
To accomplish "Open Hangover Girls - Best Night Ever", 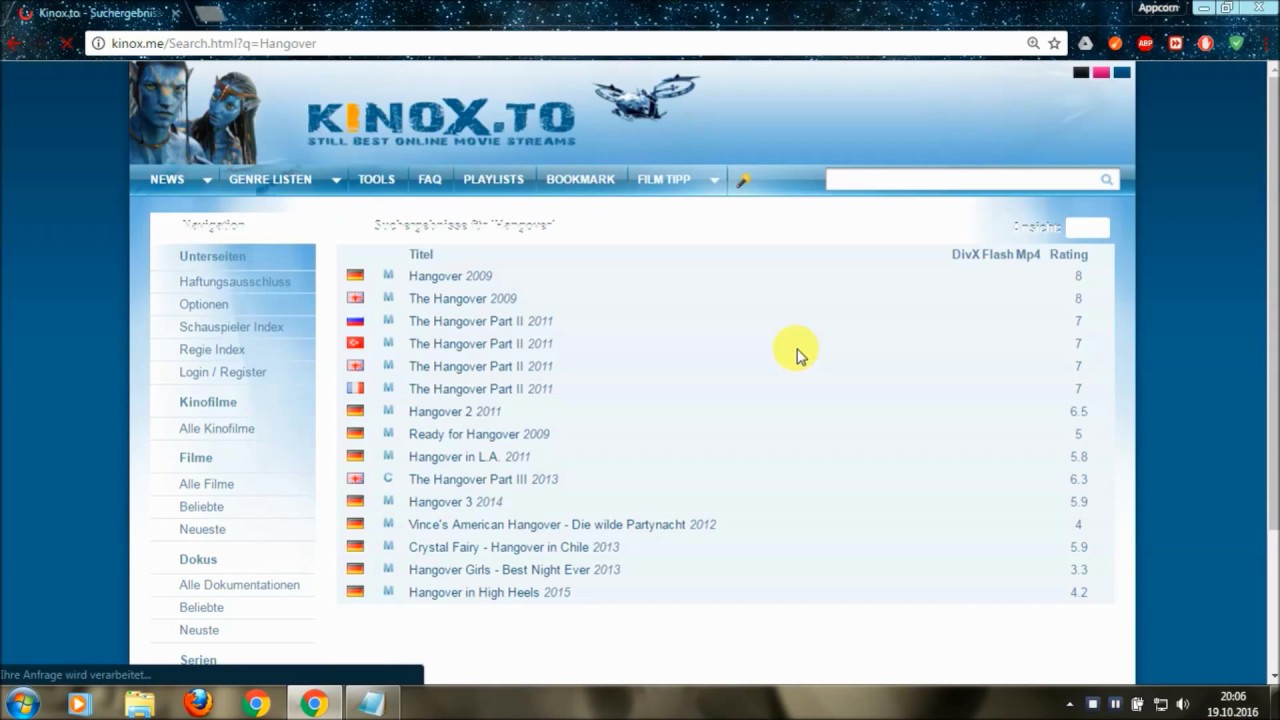I will click(x=514, y=570).
